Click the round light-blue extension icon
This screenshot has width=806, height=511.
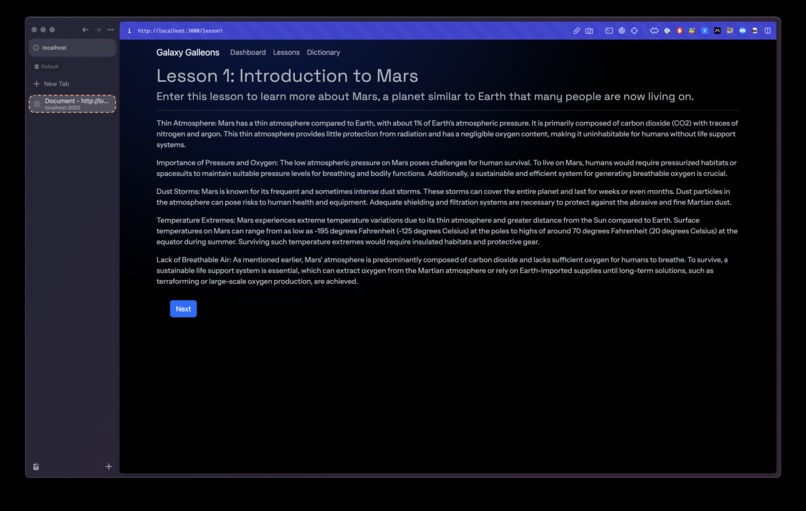(742, 31)
